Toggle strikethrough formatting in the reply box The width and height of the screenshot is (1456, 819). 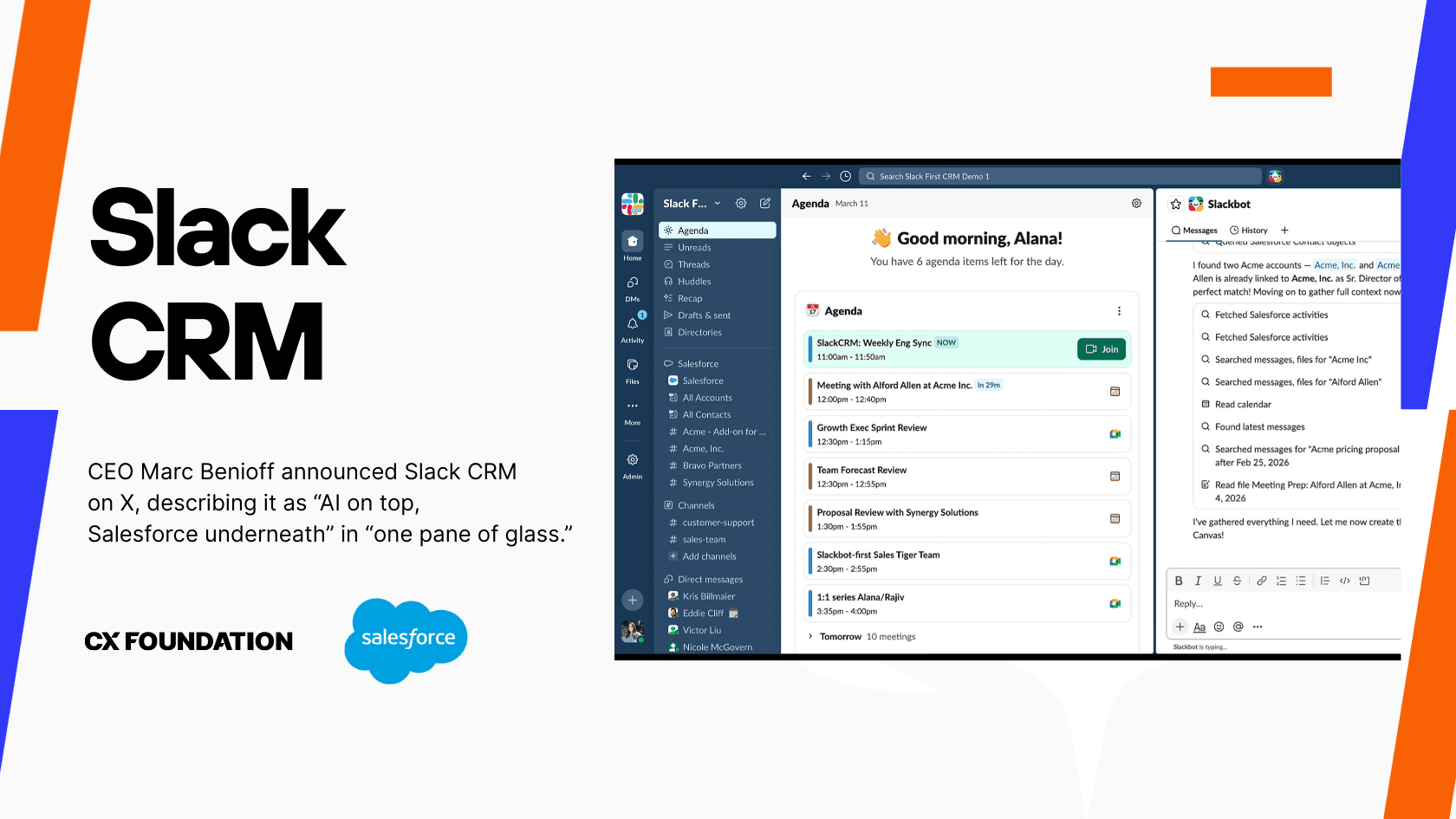[1237, 581]
